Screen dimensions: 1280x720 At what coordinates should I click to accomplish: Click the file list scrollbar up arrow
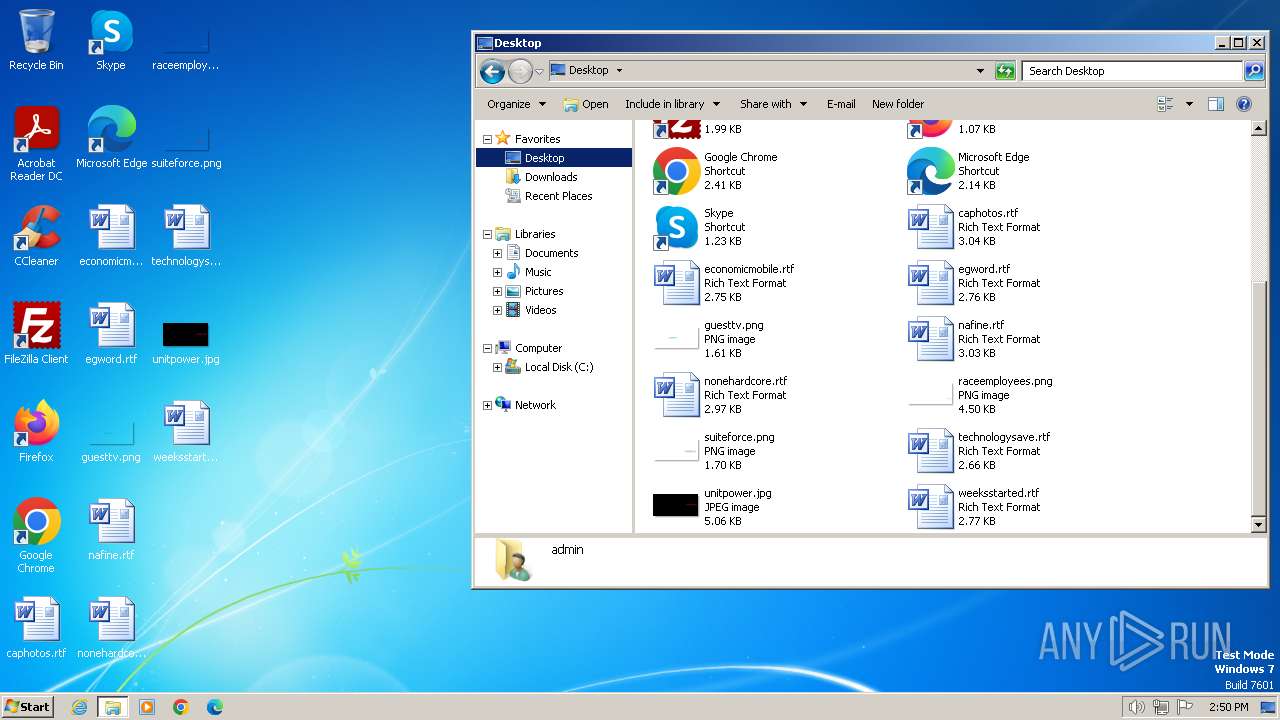tap(1259, 129)
